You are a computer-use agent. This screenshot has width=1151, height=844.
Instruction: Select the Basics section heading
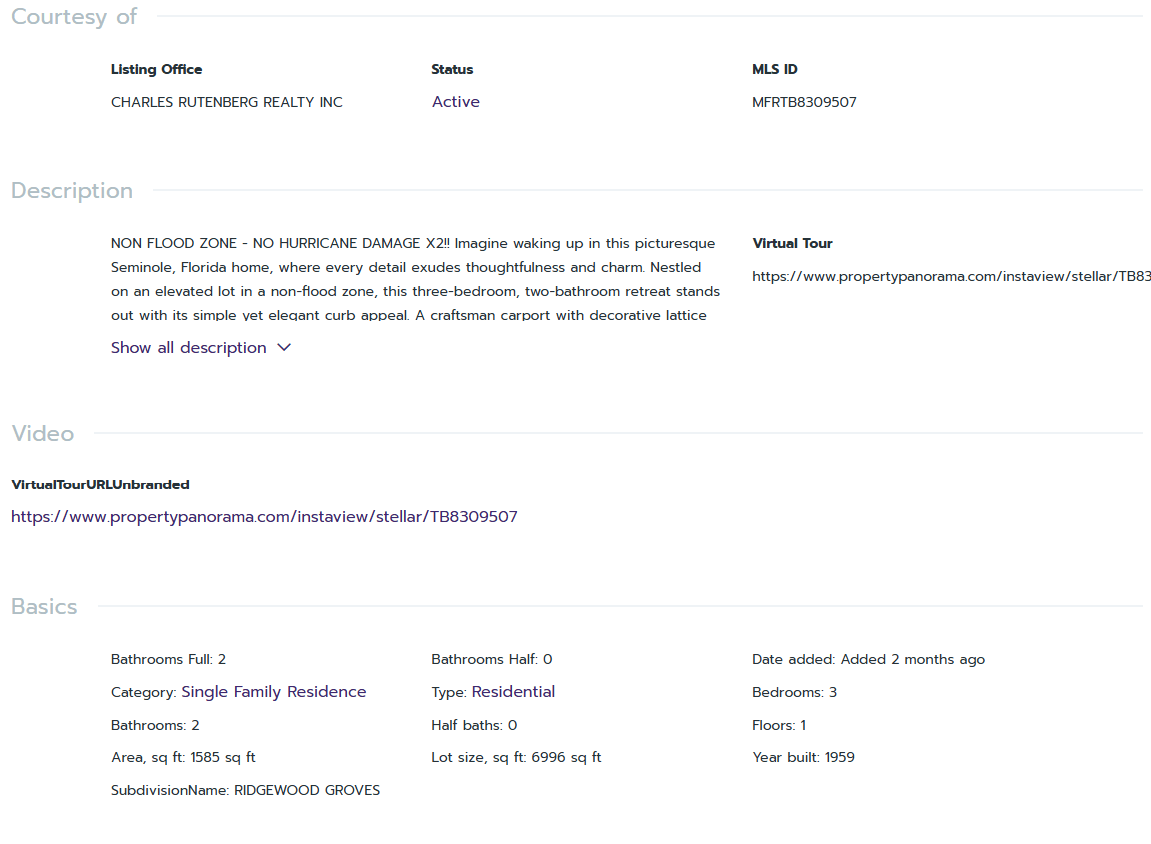tap(44, 607)
